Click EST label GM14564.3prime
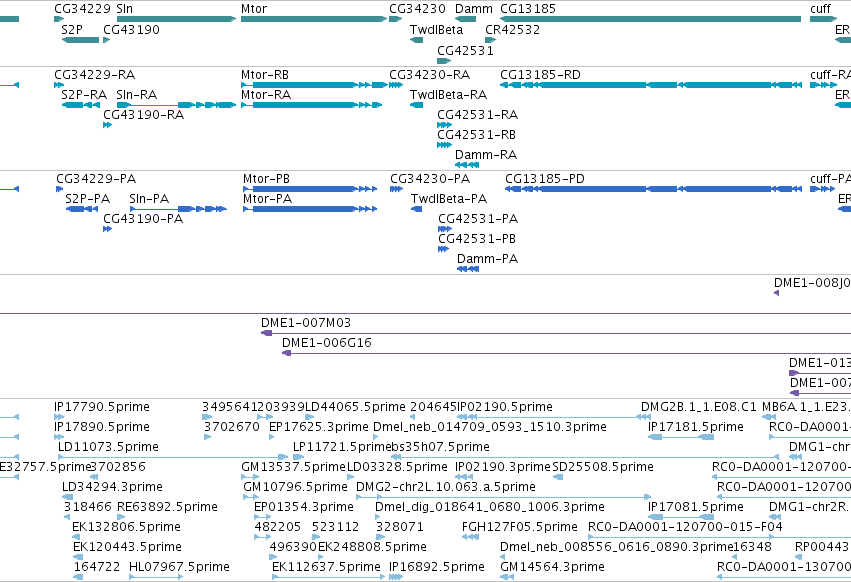The width and height of the screenshot is (851, 582). [x=552, y=567]
